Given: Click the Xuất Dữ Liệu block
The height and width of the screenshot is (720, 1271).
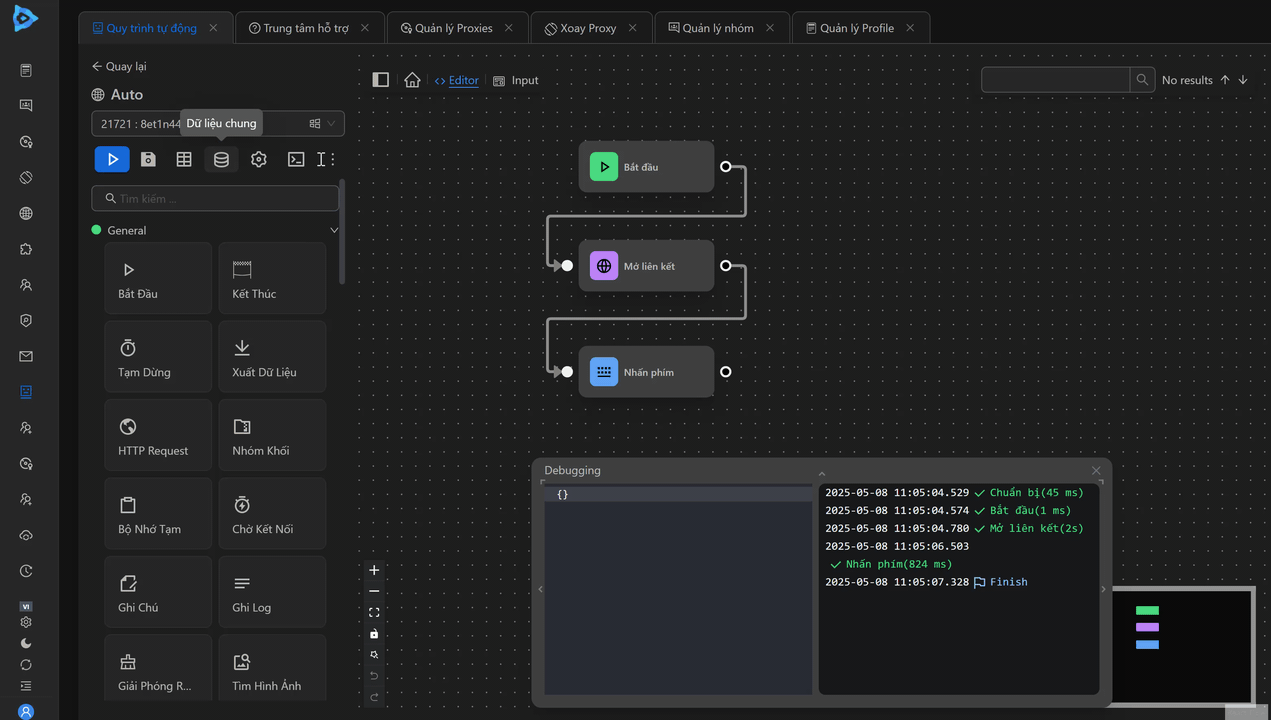Looking at the screenshot, I should (272, 357).
